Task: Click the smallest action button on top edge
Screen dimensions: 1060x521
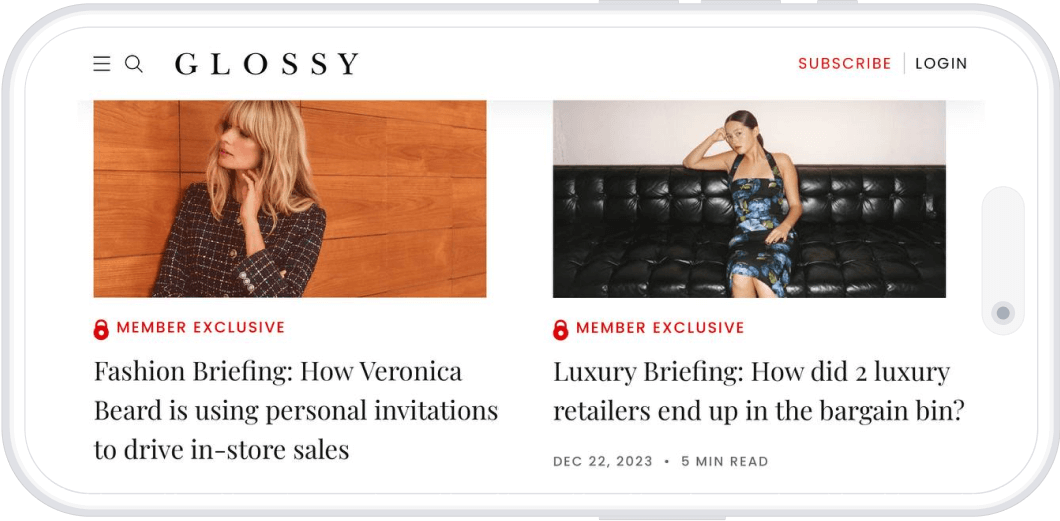Action: tap(837, 3)
